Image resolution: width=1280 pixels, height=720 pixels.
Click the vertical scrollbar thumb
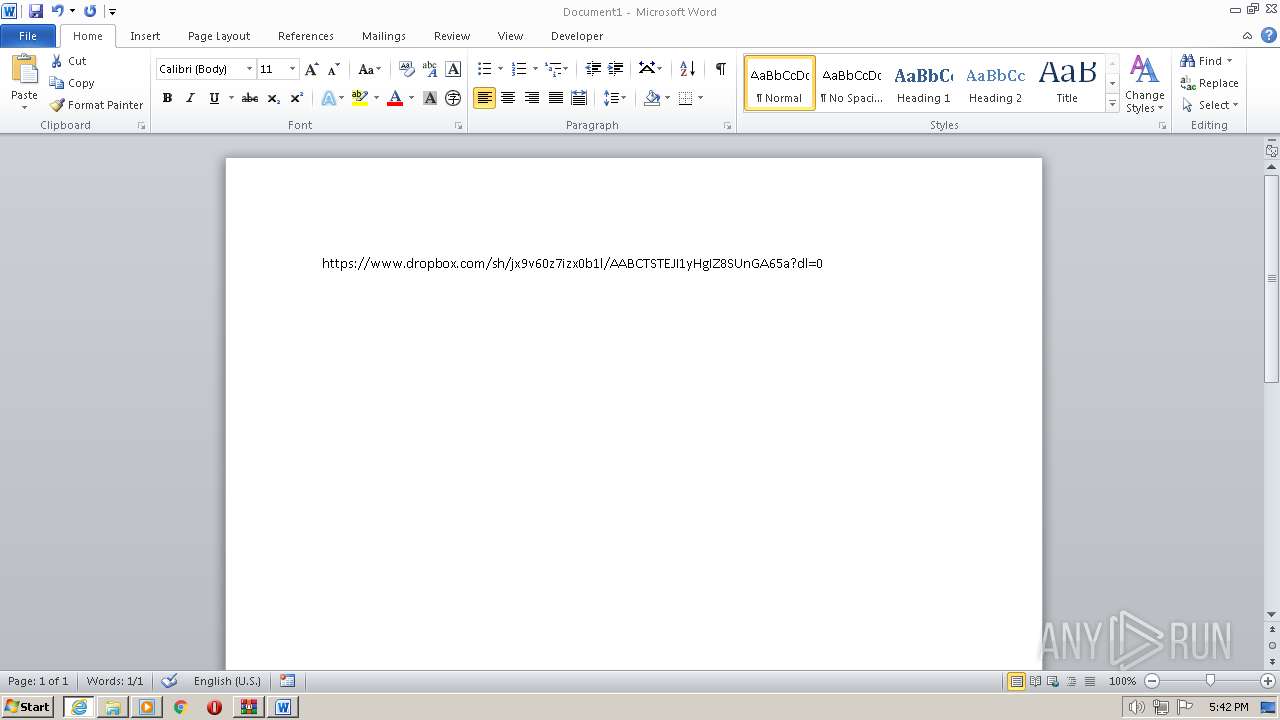1271,277
